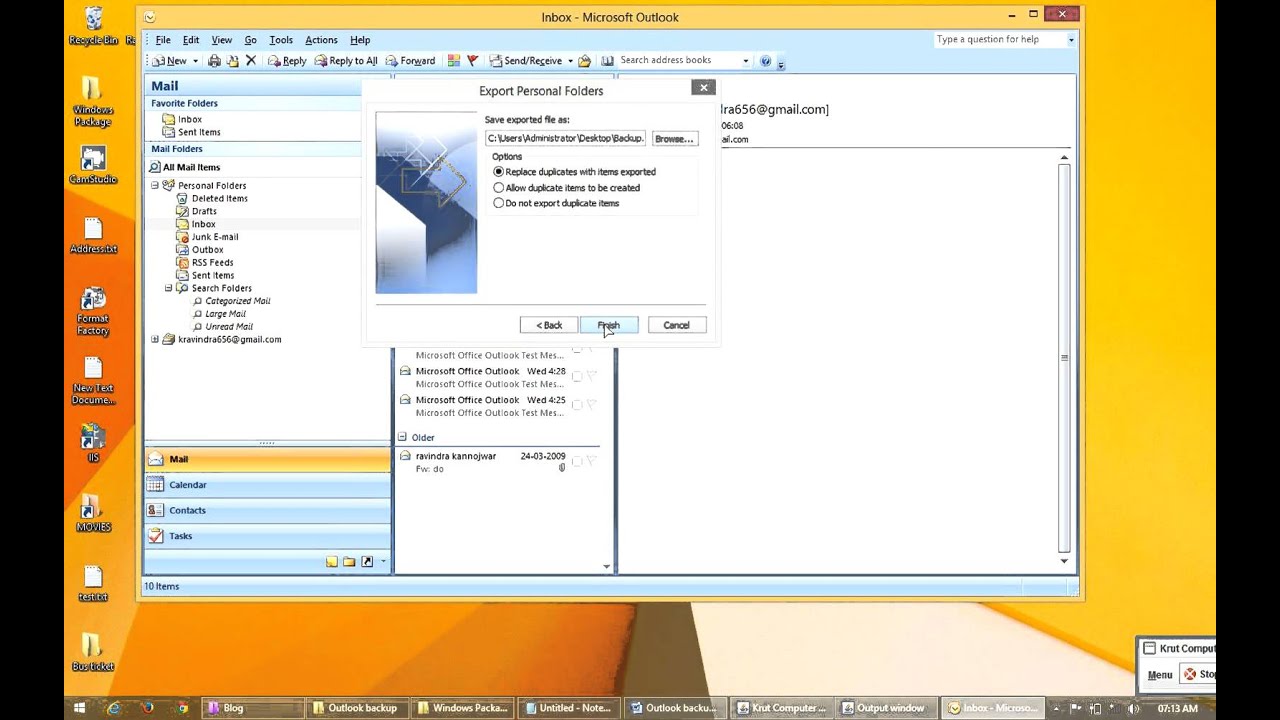Open the Bus ticket desktop folder

[93, 652]
